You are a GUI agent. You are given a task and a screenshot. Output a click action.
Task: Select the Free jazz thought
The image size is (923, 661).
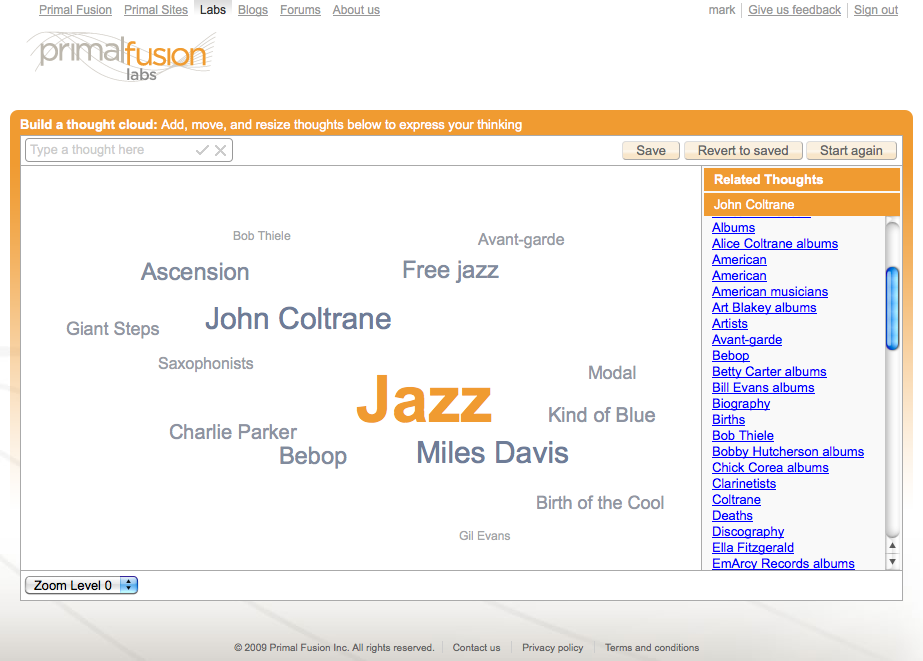pyautogui.click(x=450, y=270)
